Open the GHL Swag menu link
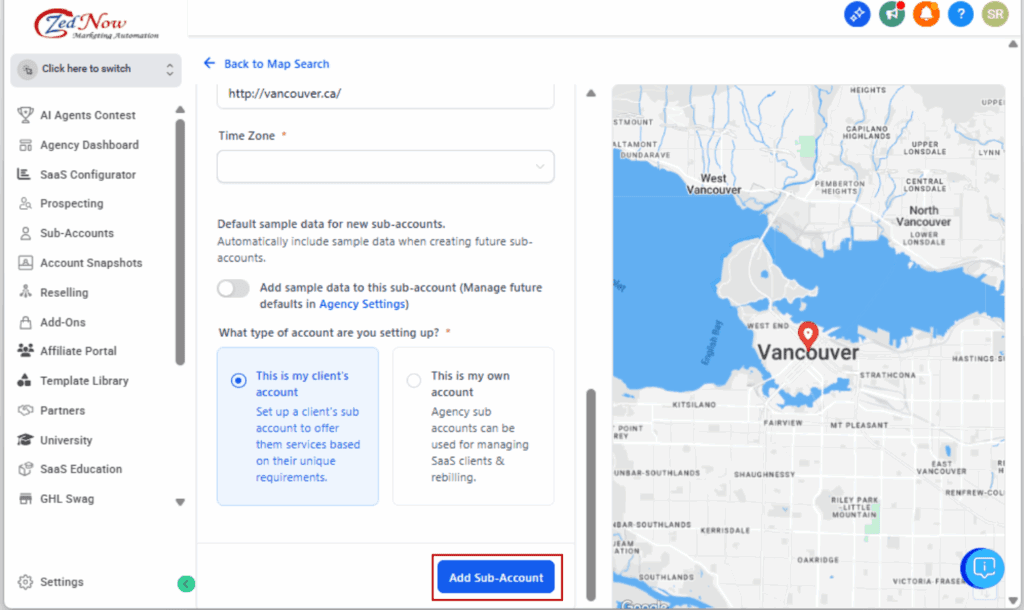Viewport: 1024px width, 610px height. 67,499
